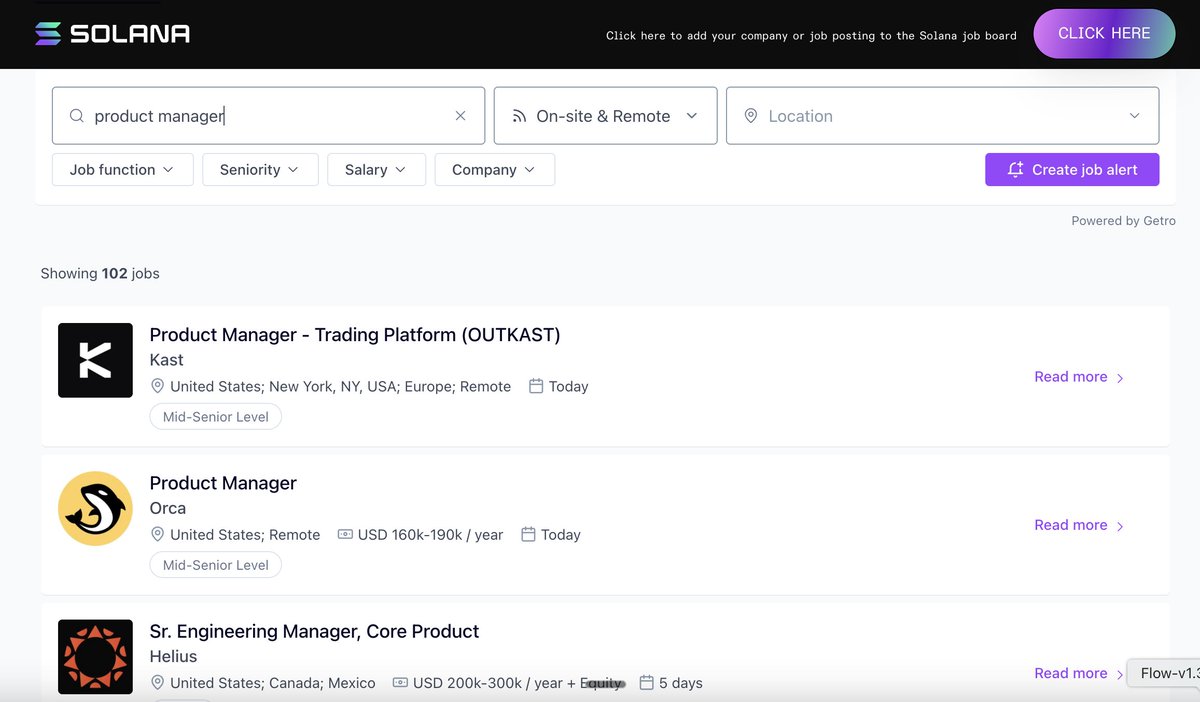Clear the product manager search text

(x=460, y=116)
